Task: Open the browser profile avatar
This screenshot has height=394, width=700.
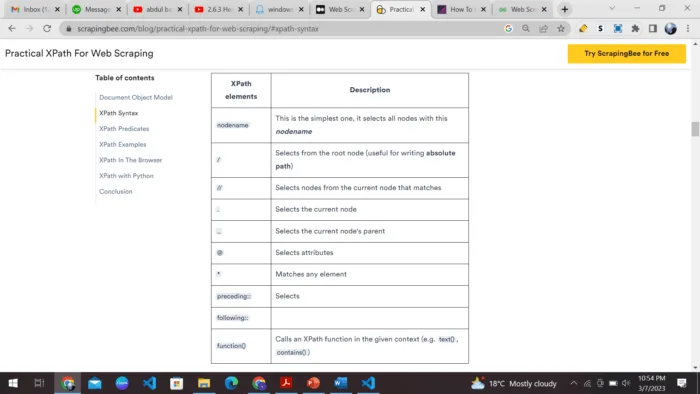Action: click(x=670, y=29)
